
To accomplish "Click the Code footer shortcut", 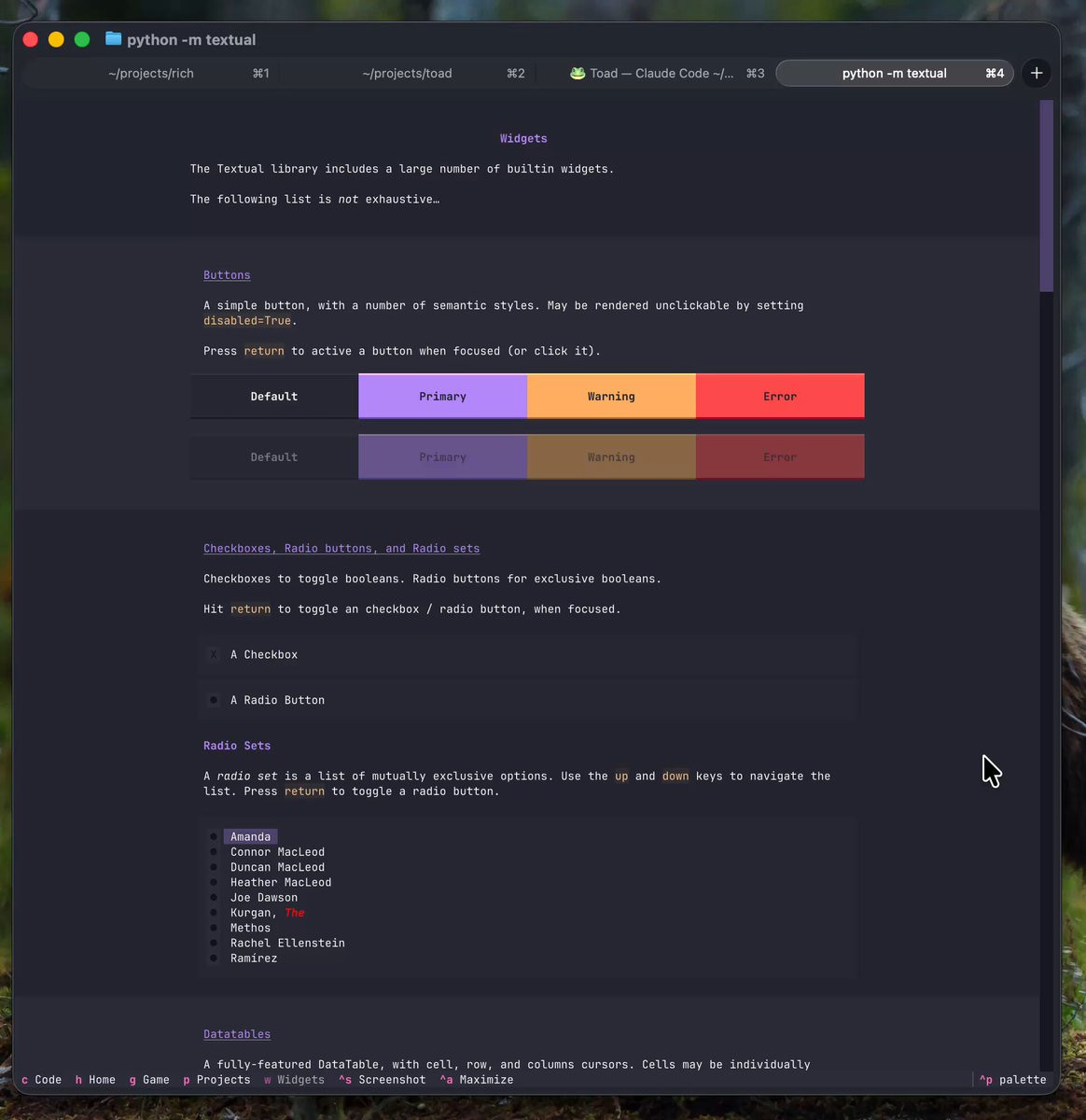I will [41, 1080].
